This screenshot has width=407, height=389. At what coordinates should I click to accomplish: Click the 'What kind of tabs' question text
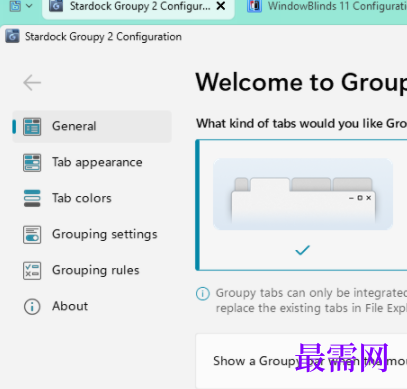pos(301,124)
